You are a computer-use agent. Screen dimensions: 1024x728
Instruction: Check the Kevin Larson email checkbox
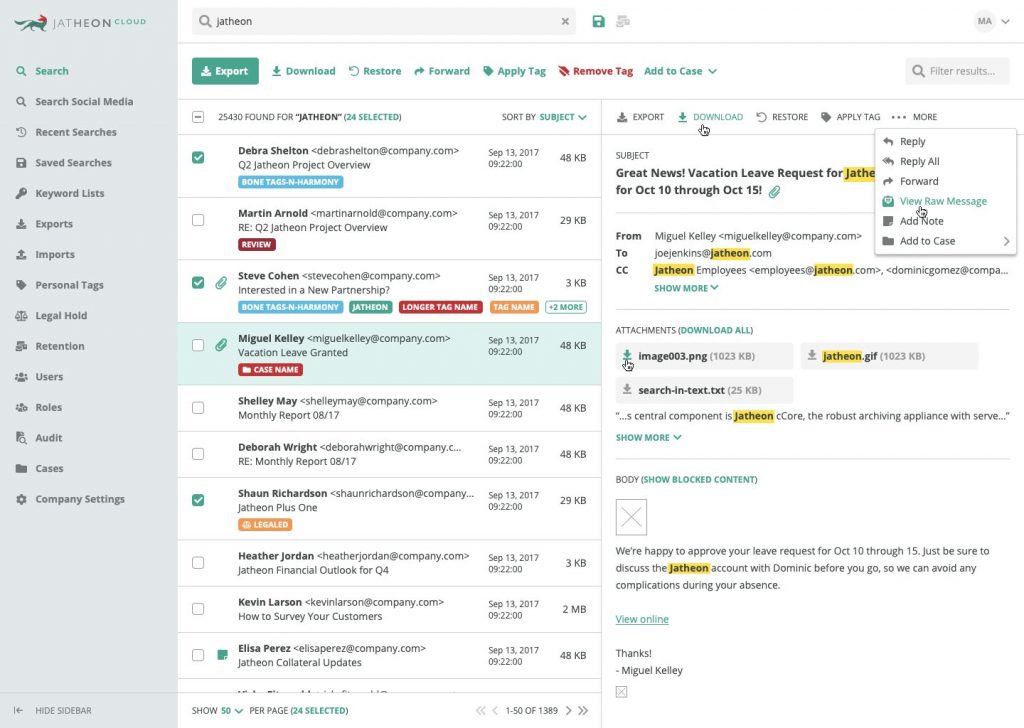coord(198,609)
